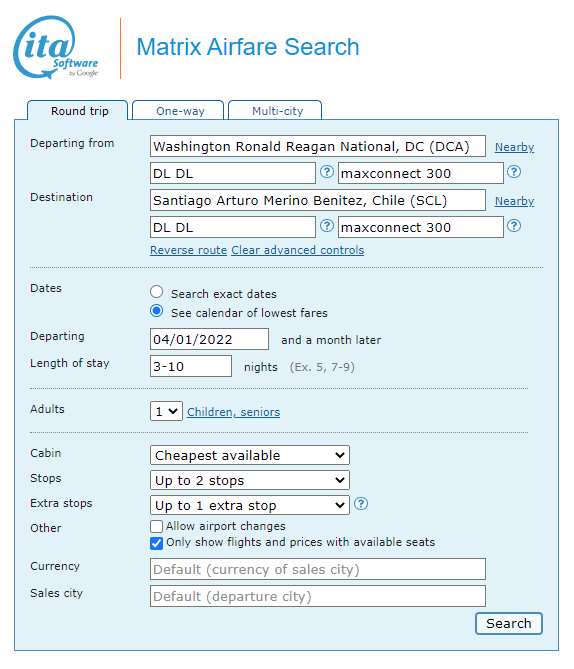
Task: Open the Cabin dropdown showing Cheapest available
Action: tap(250, 455)
